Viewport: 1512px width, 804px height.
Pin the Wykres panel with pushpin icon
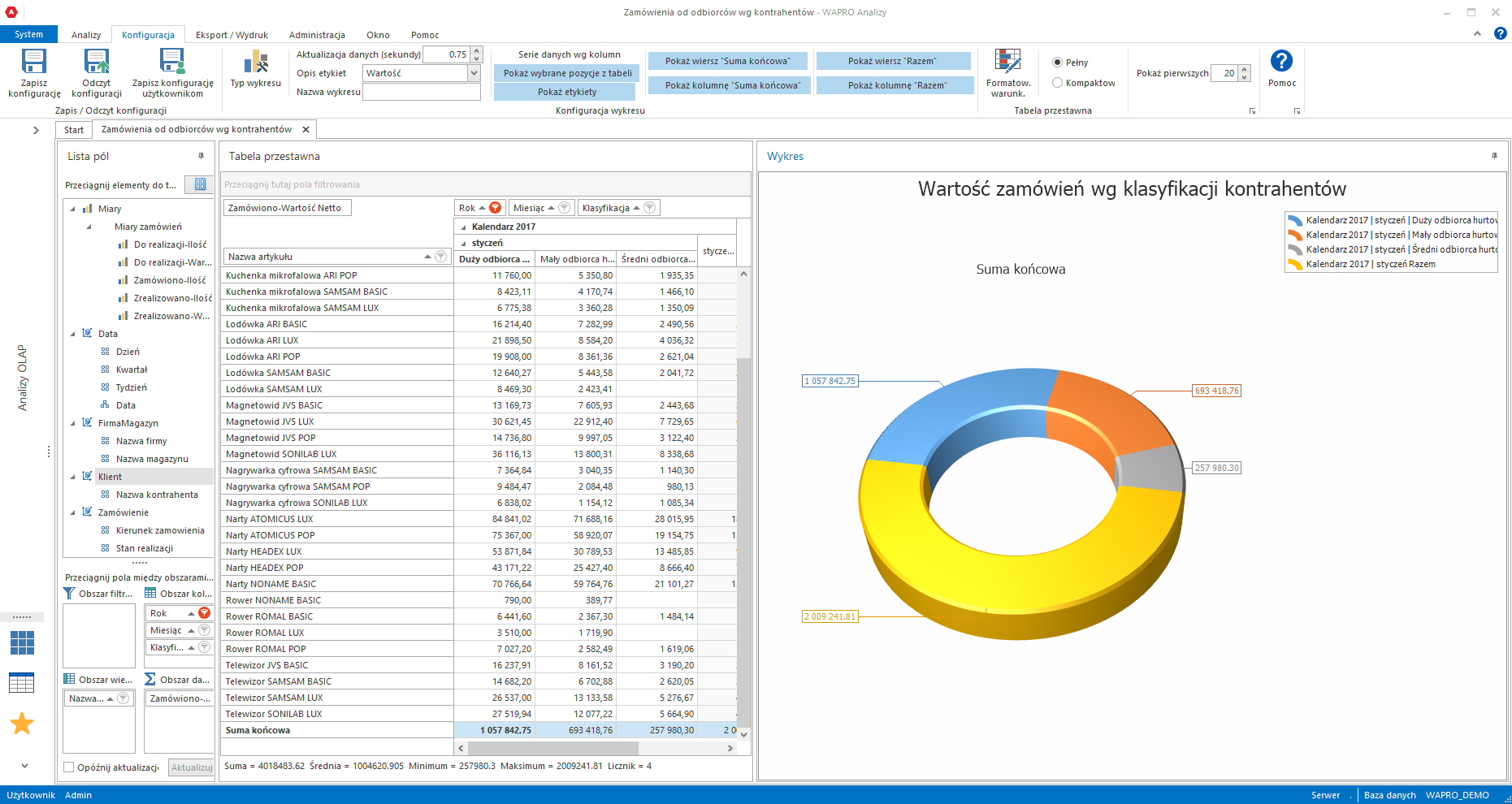pos(1493,156)
